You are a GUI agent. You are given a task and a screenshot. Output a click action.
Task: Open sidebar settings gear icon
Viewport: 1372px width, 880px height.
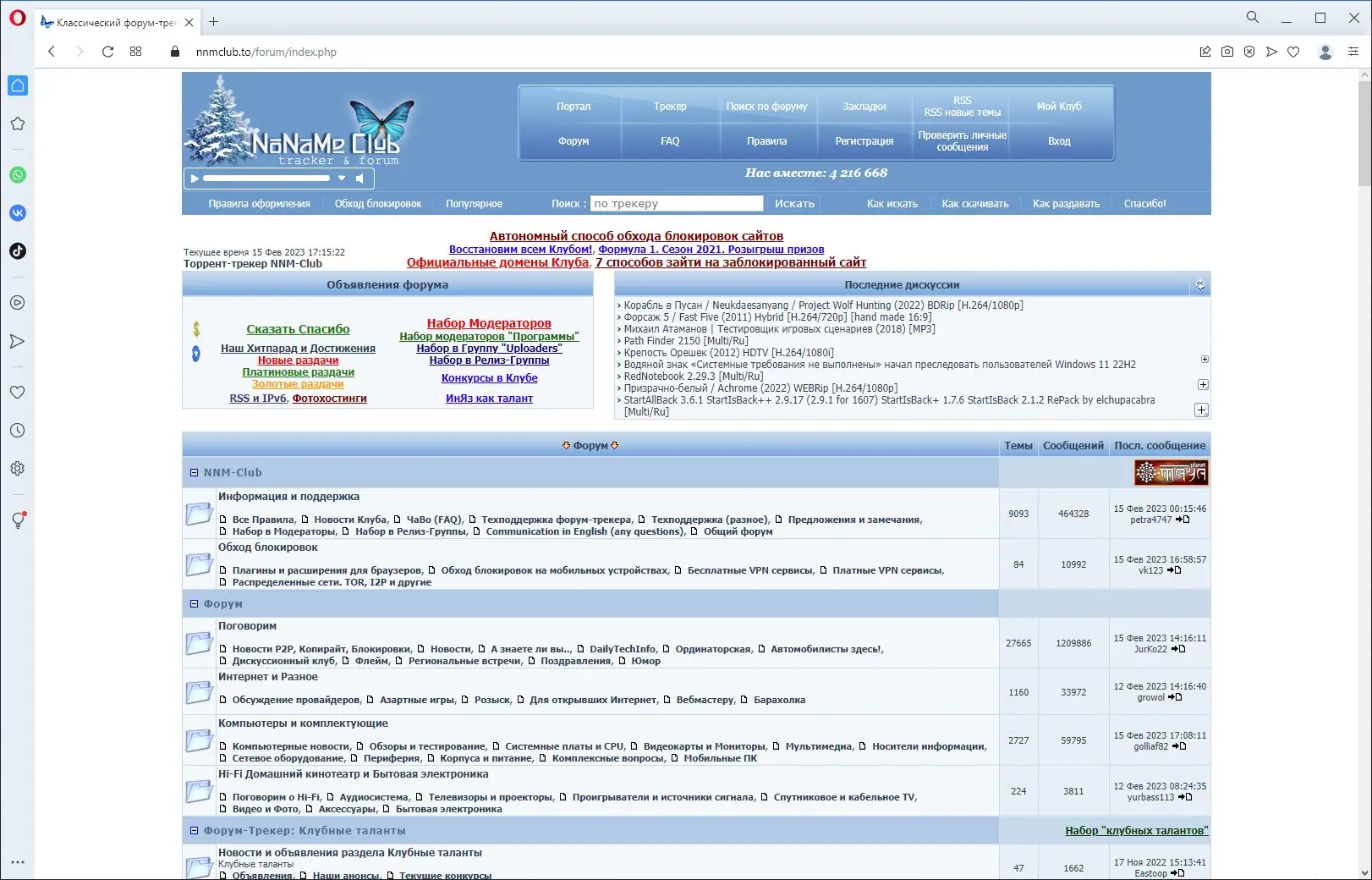(17, 469)
